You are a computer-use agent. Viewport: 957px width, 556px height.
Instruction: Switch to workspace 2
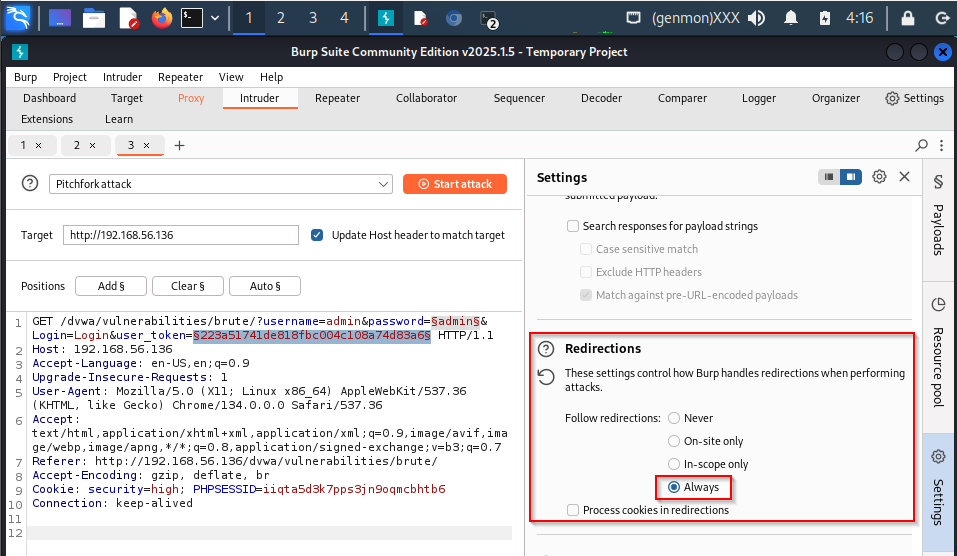[281, 18]
